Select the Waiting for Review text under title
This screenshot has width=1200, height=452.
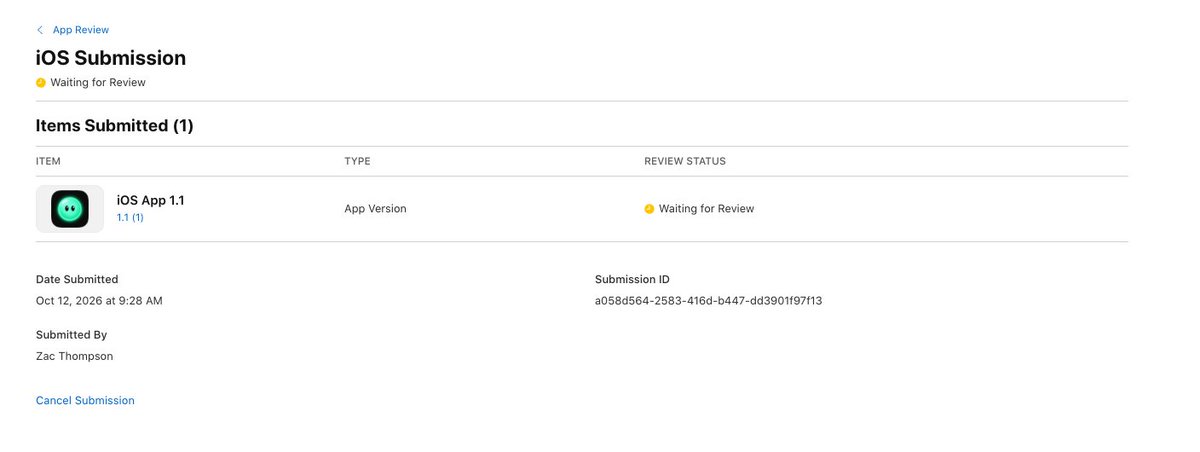pyautogui.click(x=98, y=82)
